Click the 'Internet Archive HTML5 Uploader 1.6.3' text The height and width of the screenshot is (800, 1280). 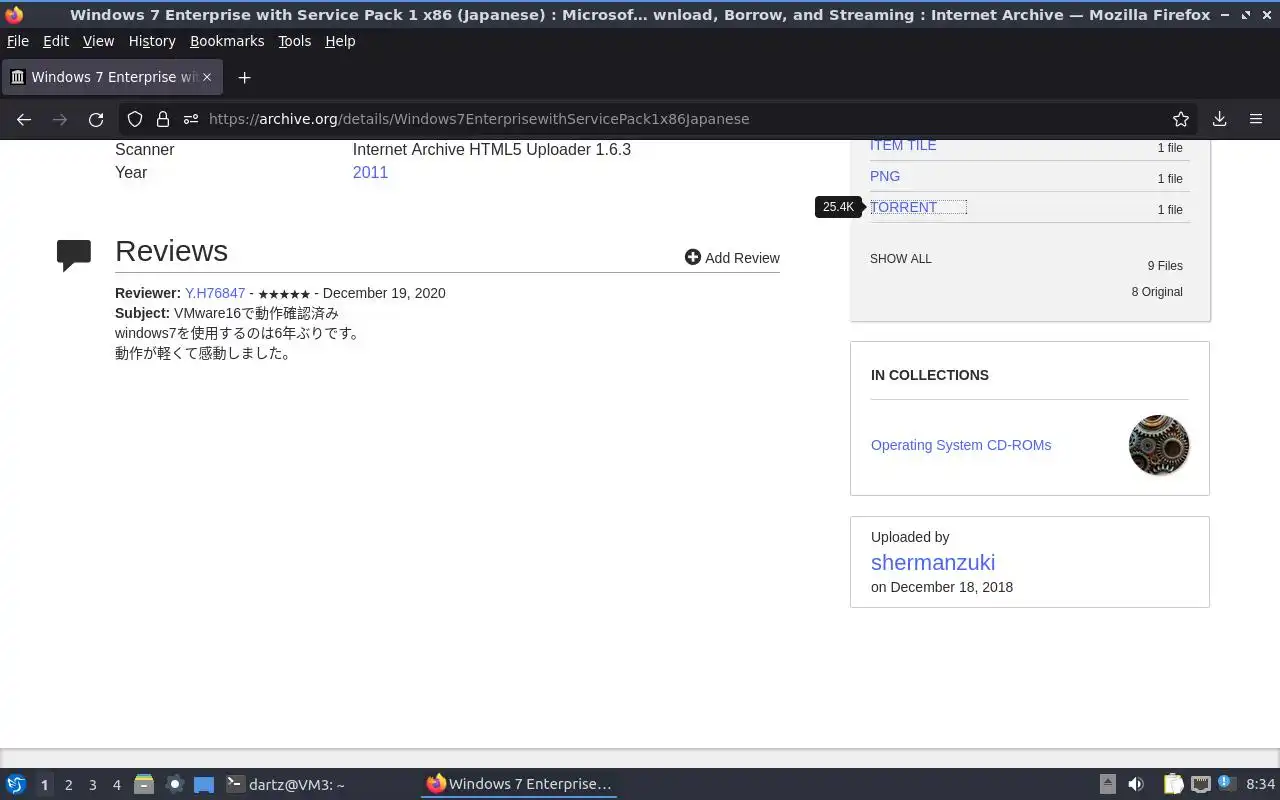[492, 149]
